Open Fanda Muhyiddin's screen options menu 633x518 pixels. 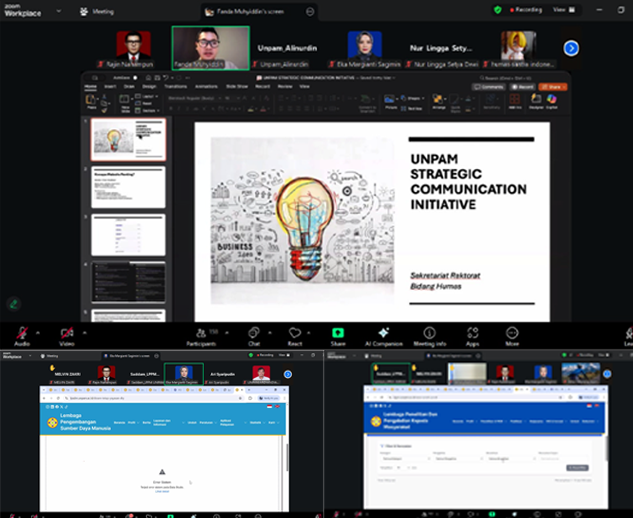[310, 12]
